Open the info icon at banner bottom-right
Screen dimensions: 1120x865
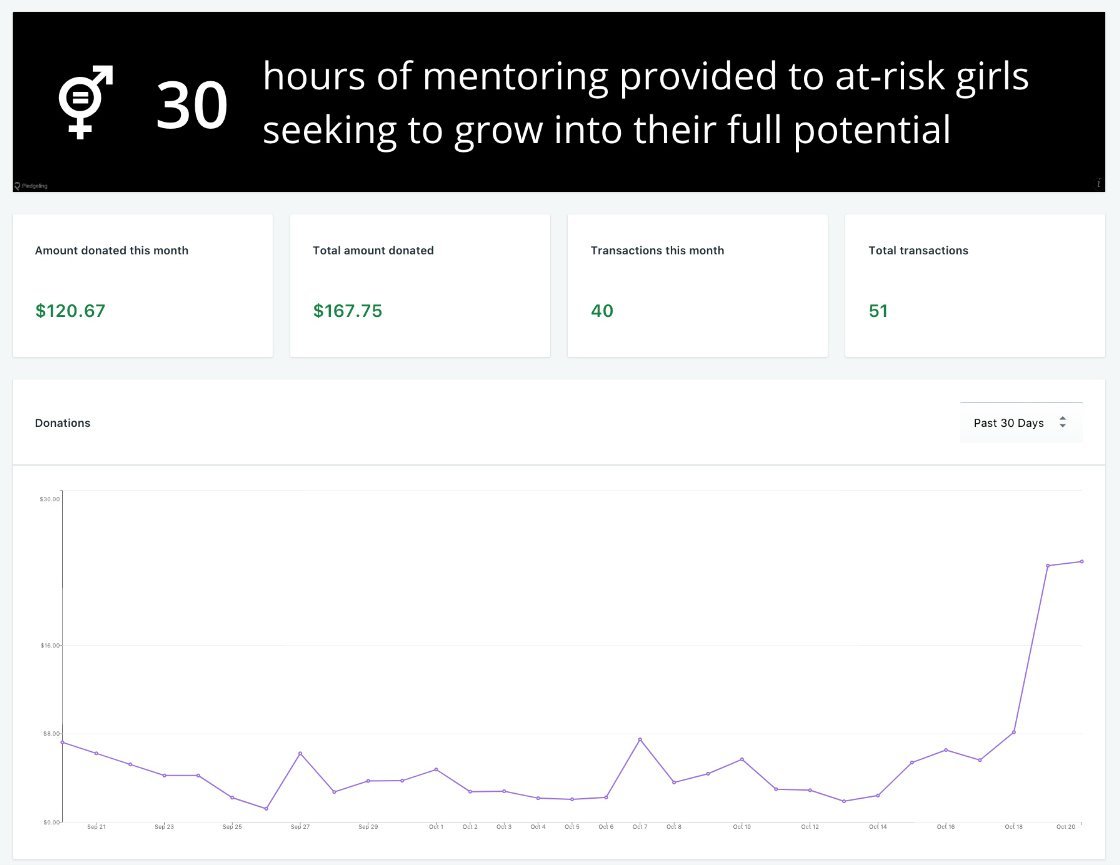(x=1099, y=183)
